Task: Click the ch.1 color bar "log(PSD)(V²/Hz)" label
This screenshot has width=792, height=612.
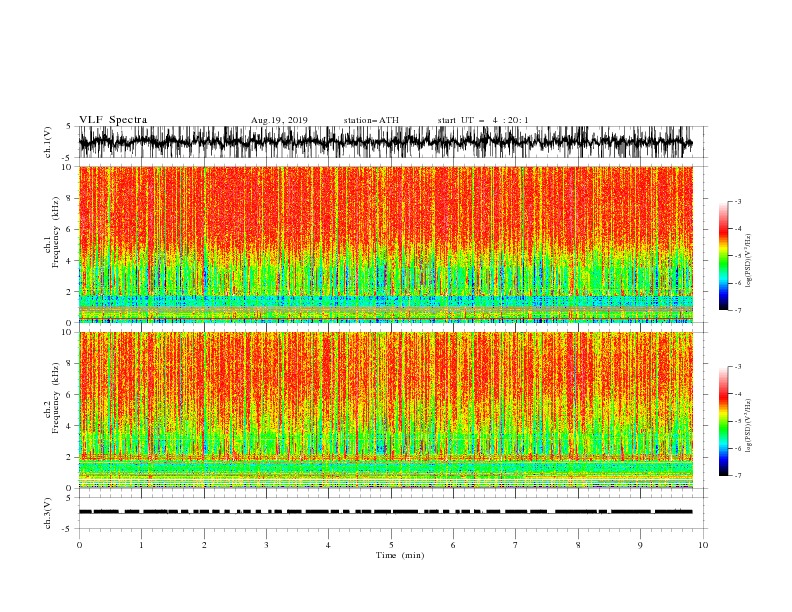Action: (x=748, y=261)
